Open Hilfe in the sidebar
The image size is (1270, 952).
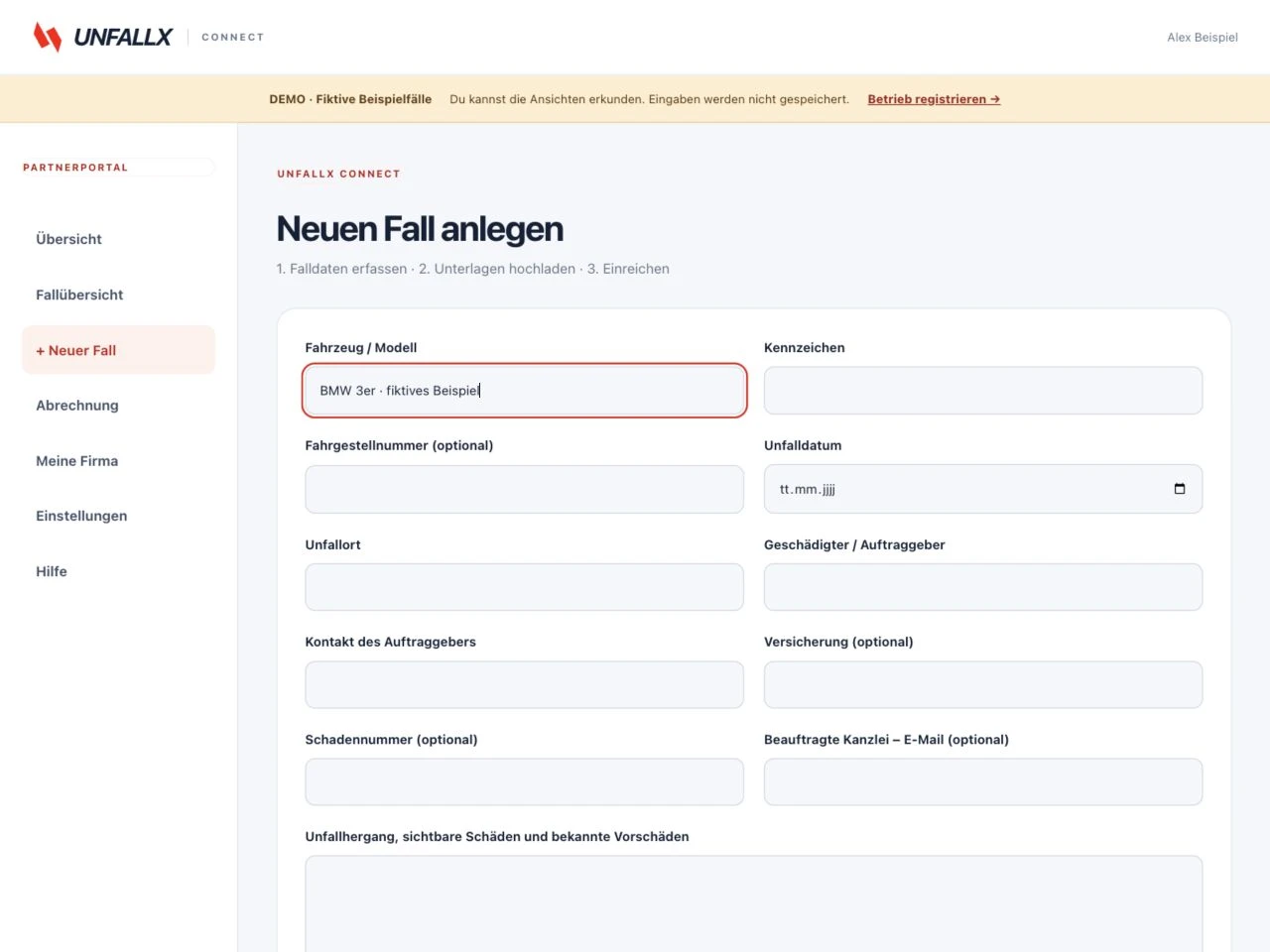(x=52, y=571)
